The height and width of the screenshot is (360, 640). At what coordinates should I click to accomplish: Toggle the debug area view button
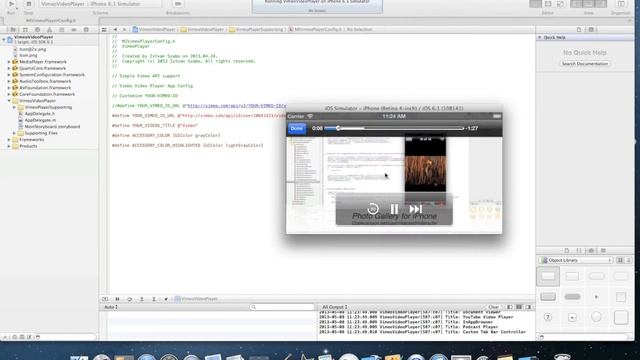(589, 4)
